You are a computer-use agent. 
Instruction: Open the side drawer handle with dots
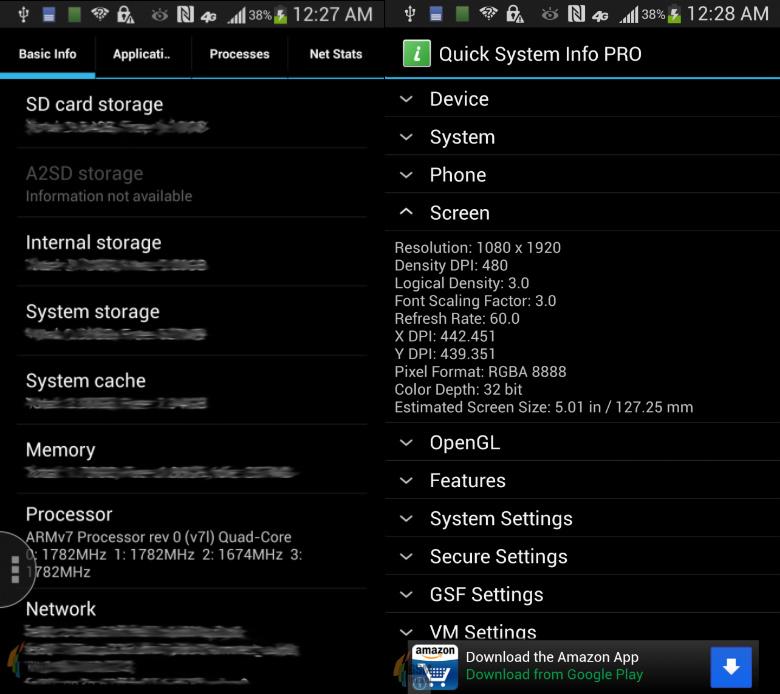click(14, 568)
